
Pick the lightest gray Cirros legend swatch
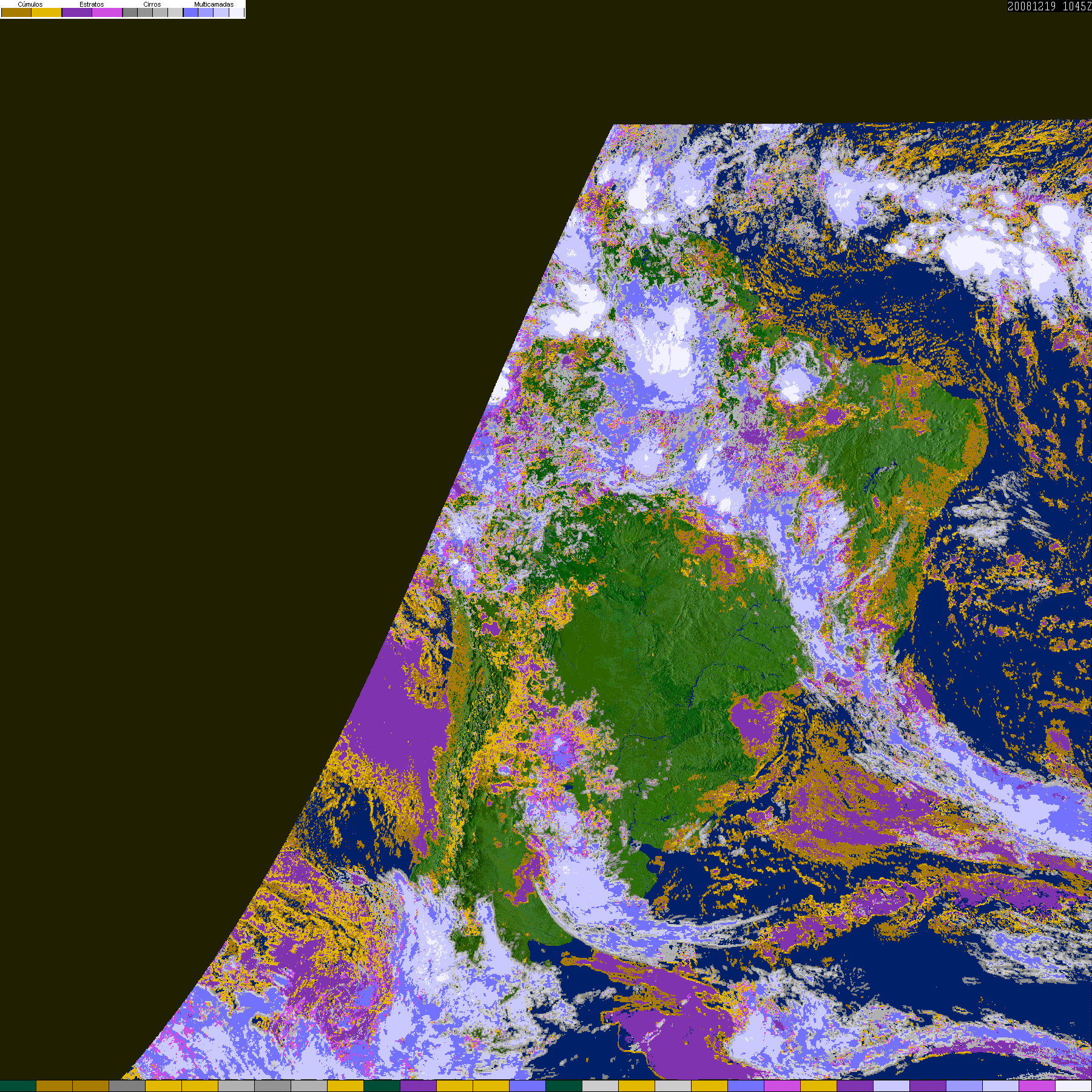pyautogui.click(x=175, y=12)
